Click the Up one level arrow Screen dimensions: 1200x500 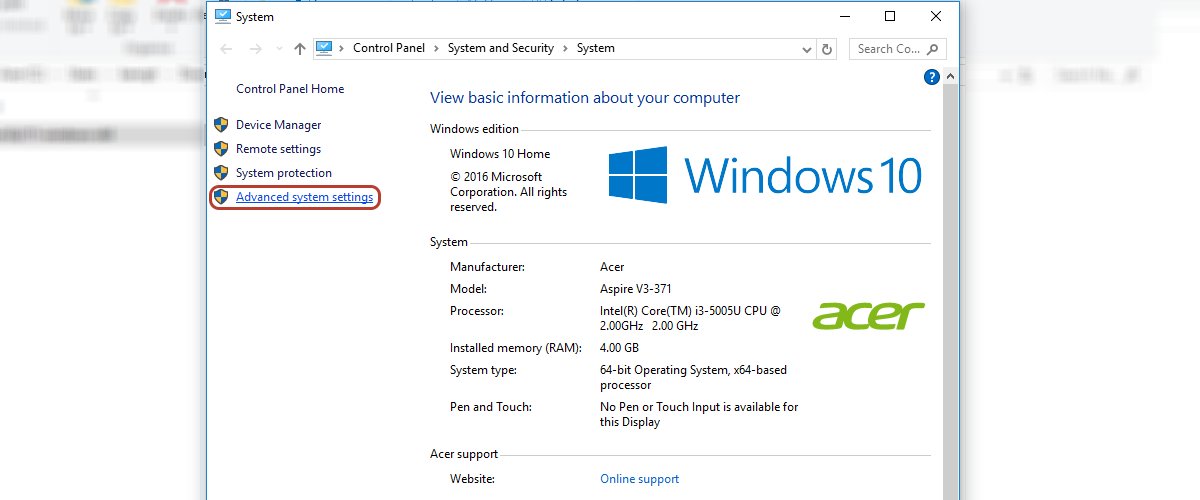pyautogui.click(x=300, y=48)
